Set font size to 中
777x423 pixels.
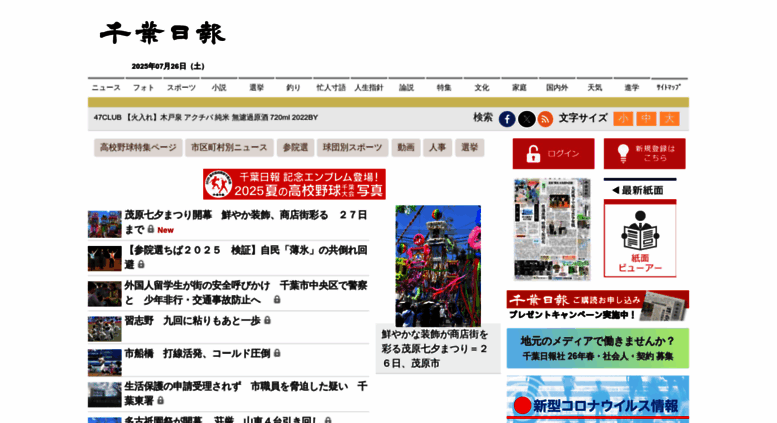point(646,119)
